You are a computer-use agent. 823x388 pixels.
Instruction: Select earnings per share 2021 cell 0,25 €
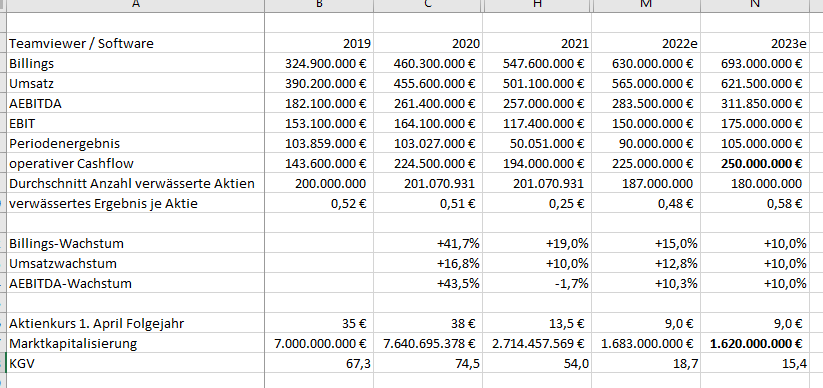[537, 203]
